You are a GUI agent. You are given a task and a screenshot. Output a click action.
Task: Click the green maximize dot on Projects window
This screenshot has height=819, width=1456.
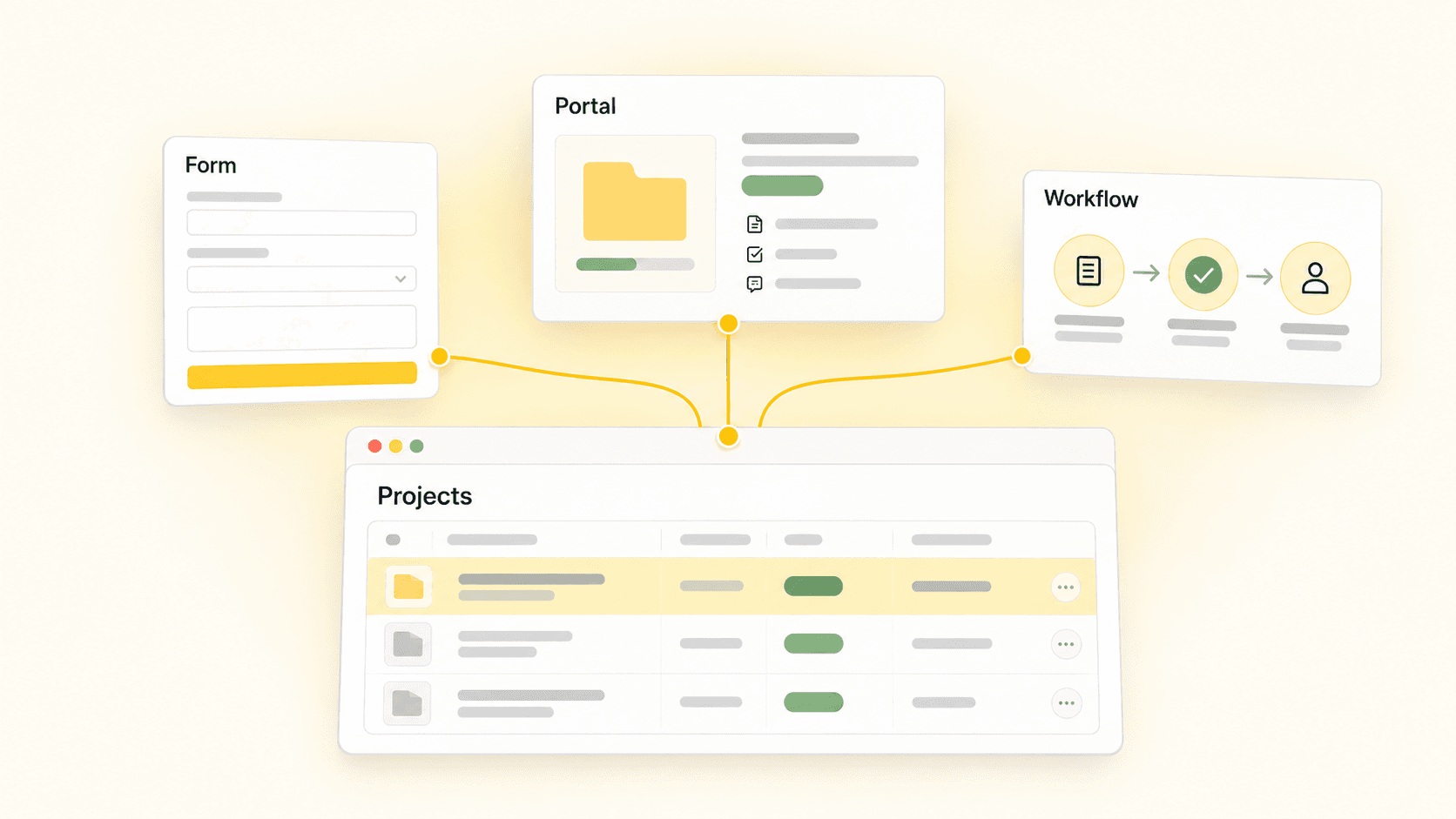coord(417,446)
